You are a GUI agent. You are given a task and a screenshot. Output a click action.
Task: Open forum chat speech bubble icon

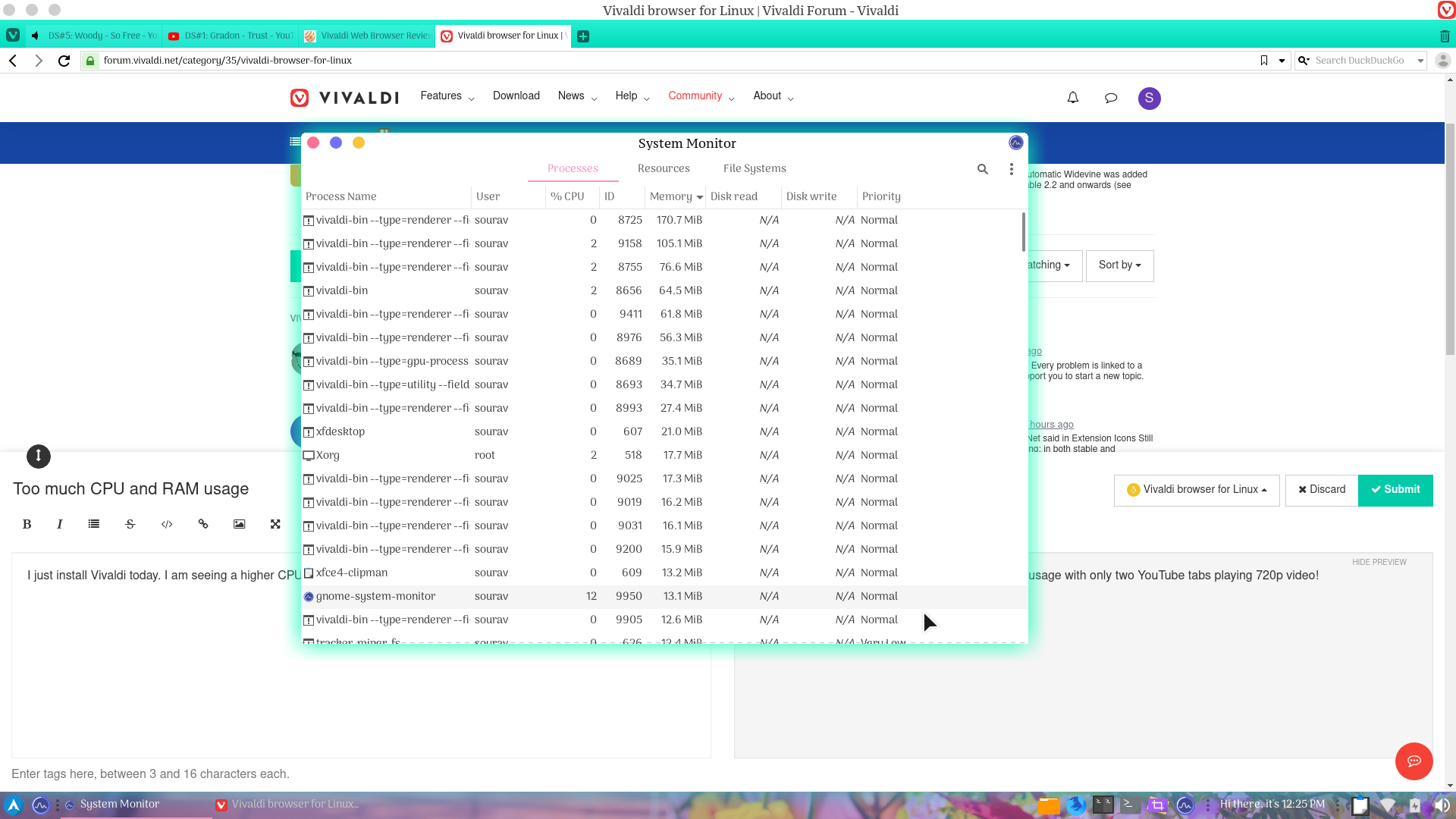pos(1111,98)
